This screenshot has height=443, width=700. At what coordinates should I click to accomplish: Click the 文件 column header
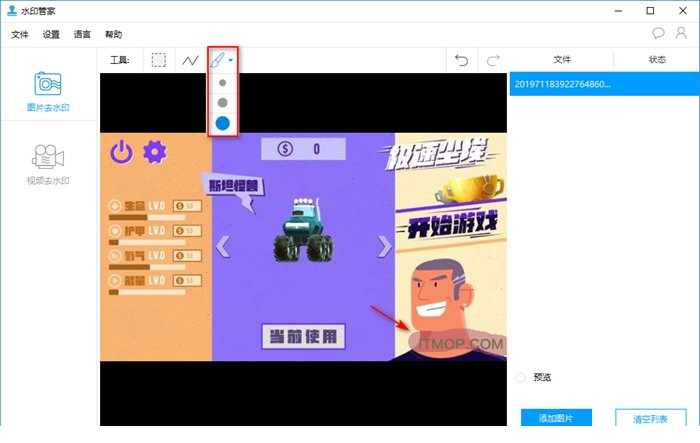coord(562,59)
